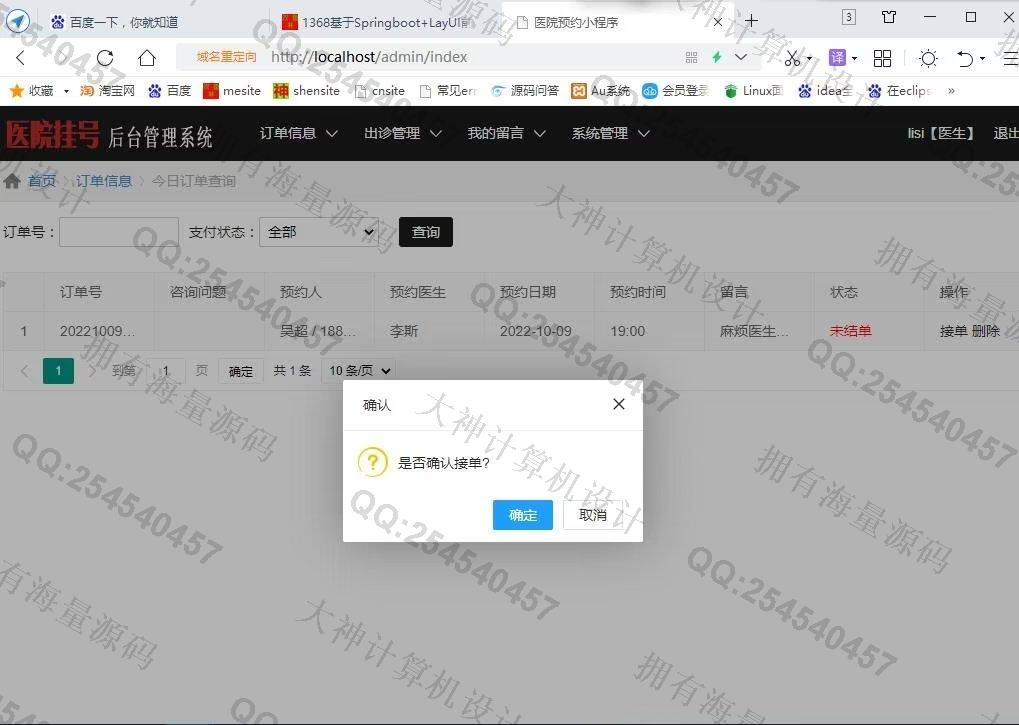Click the purple translate icon
The width and height of the screenshot is (1019, 725).
point(837,58)
